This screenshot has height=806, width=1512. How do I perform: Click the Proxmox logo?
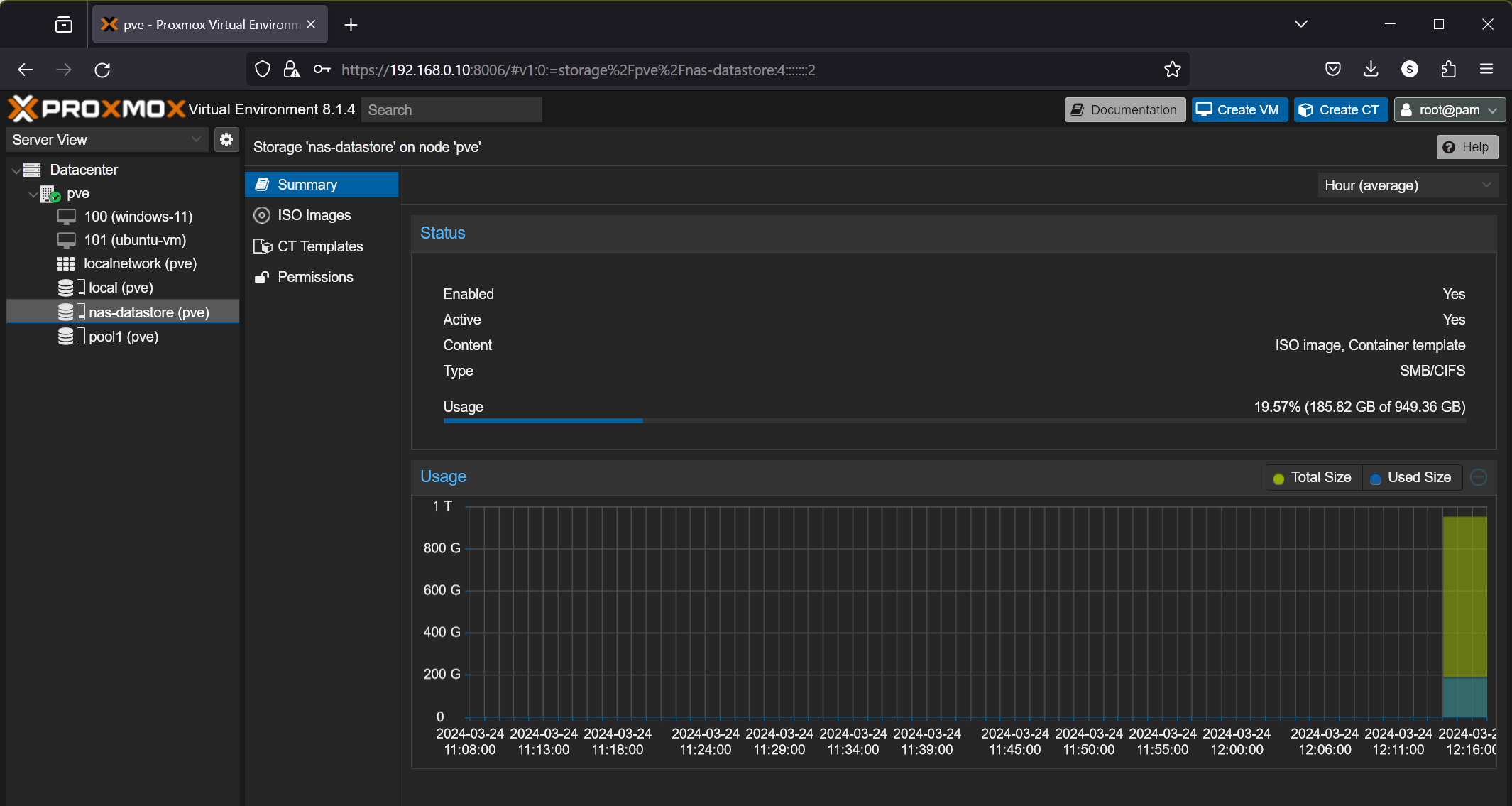click(97, 109)
